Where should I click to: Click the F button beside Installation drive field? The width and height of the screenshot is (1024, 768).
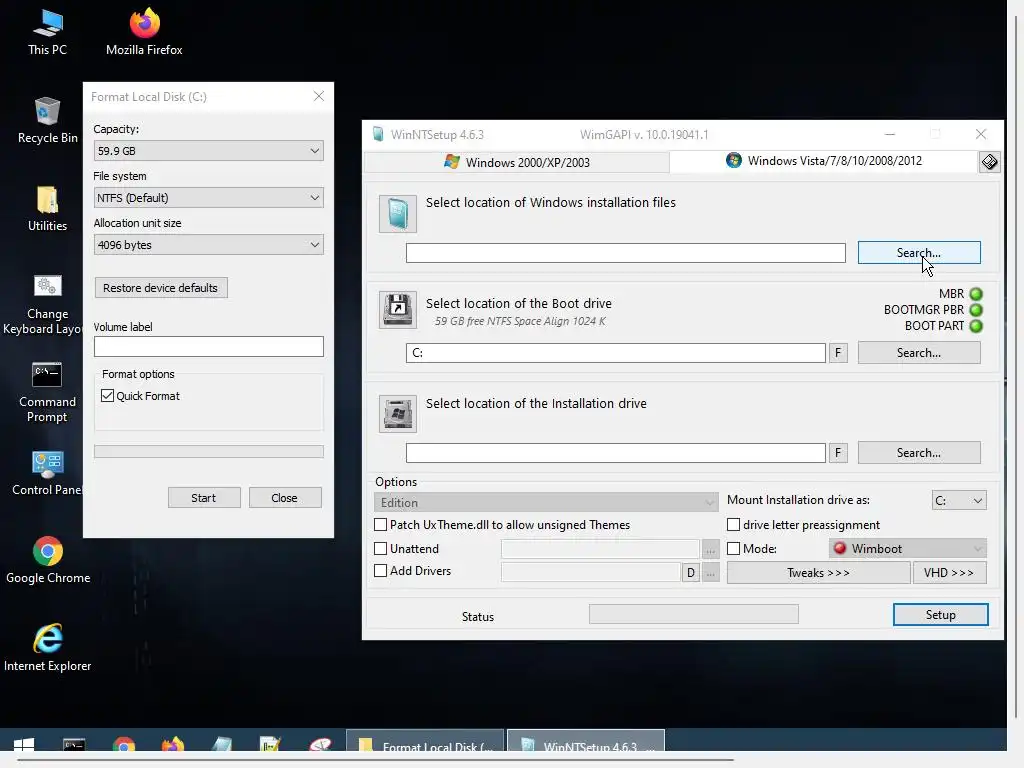click(x=838, y=453)
